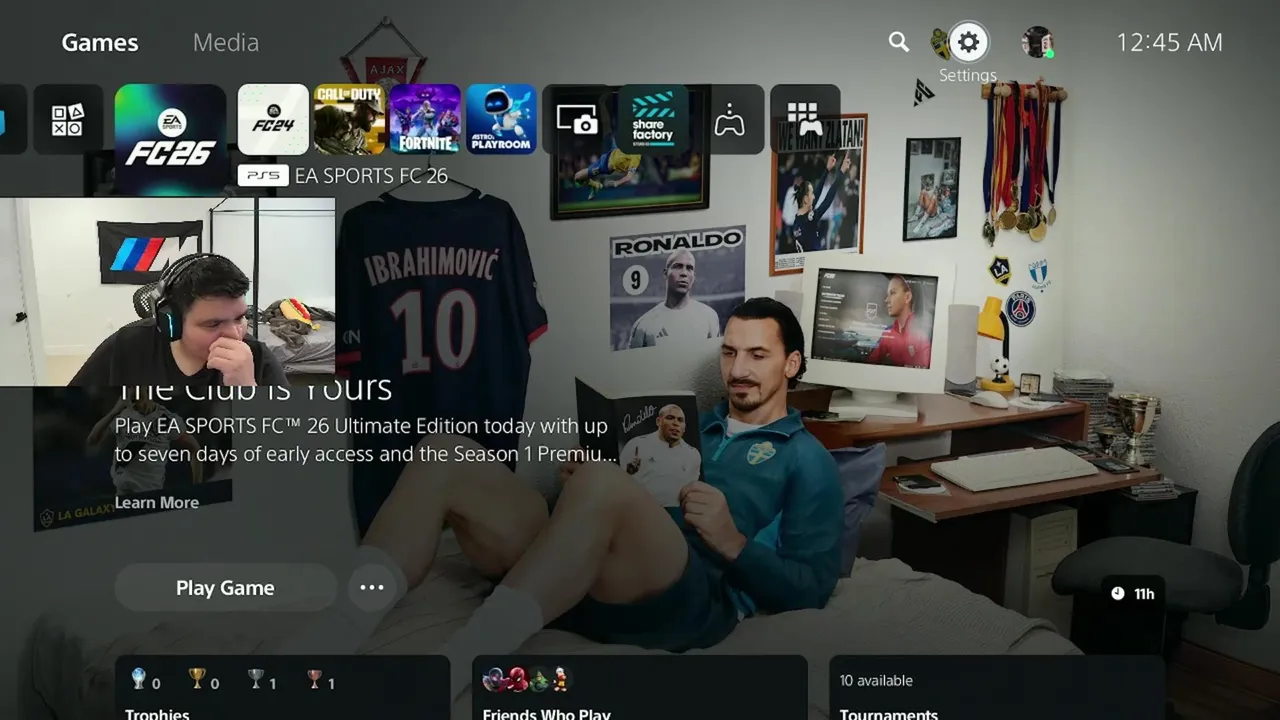
Task: Open the Trophies card
Action: 282,688
